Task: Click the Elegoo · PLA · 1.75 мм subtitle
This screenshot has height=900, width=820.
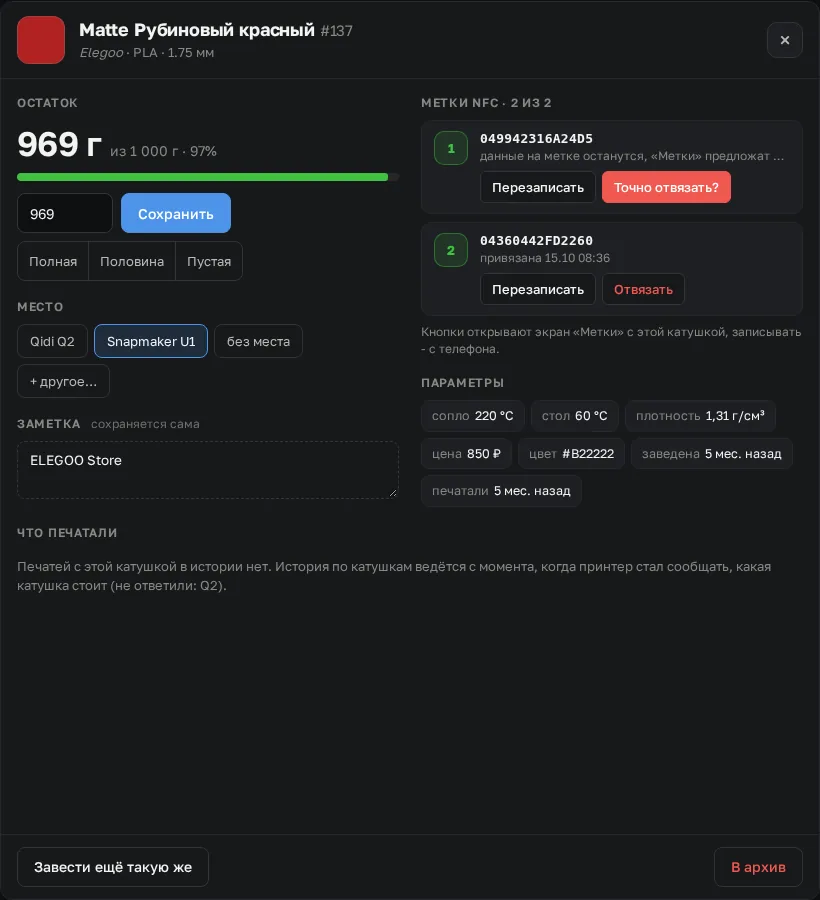Action: (147, 53)
